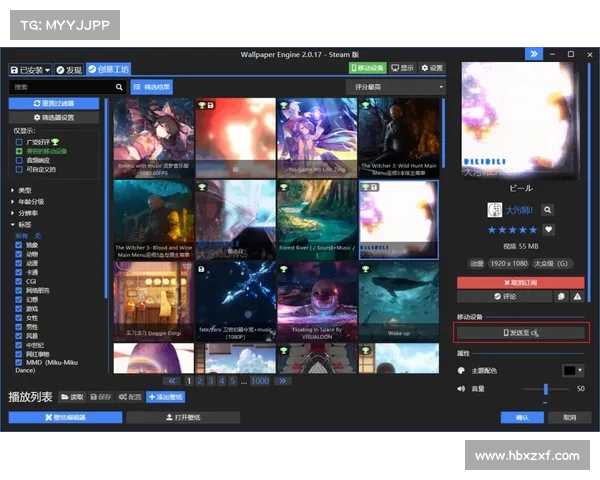
Task: Select the fate/zero wallpaper thumbnail
Action: click(235, 302)
